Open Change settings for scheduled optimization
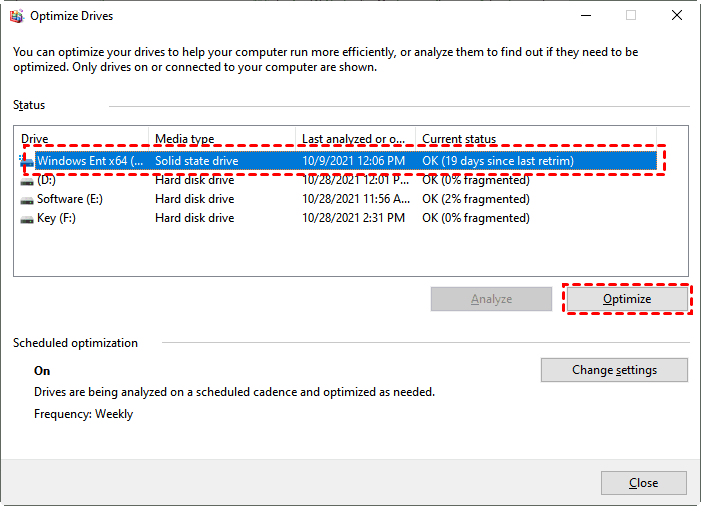Screen dimensions: 701x506 [x=614, y=370]
